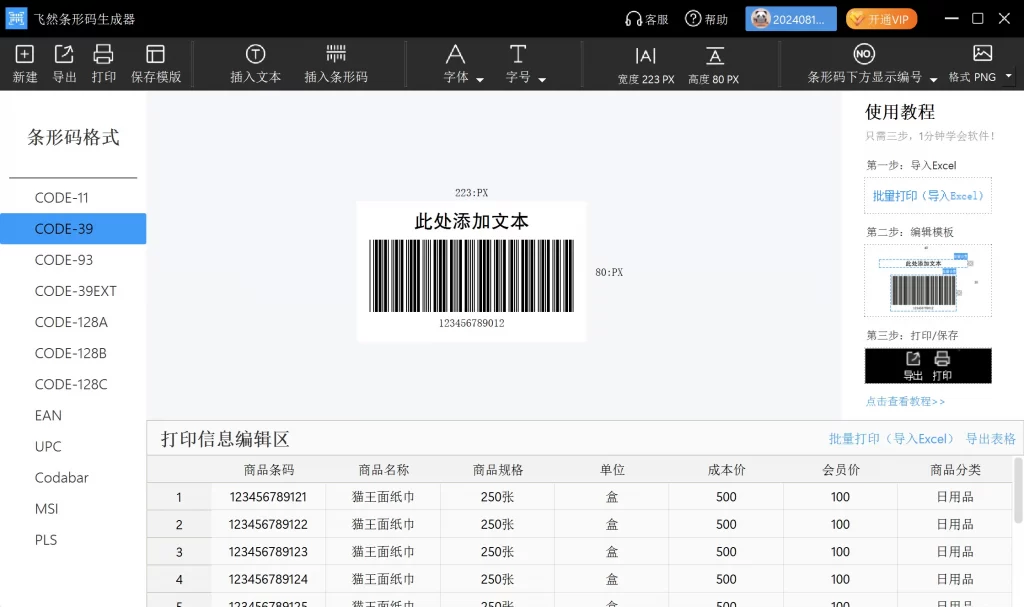Click the 字号 (Font size) T icon
The height and width of the screenshot is (607, 1024).
[x=518, y=54]
